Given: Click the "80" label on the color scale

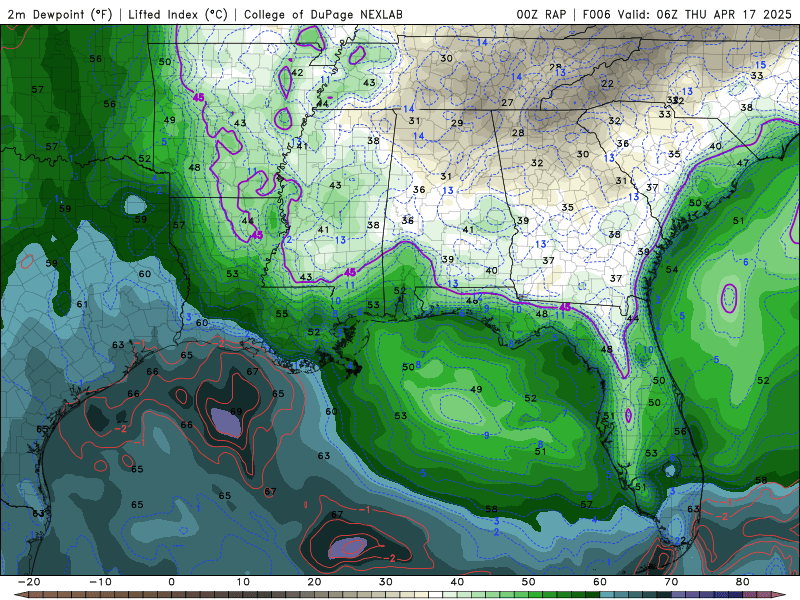Looking at the screenshot, I should point(743,582).
